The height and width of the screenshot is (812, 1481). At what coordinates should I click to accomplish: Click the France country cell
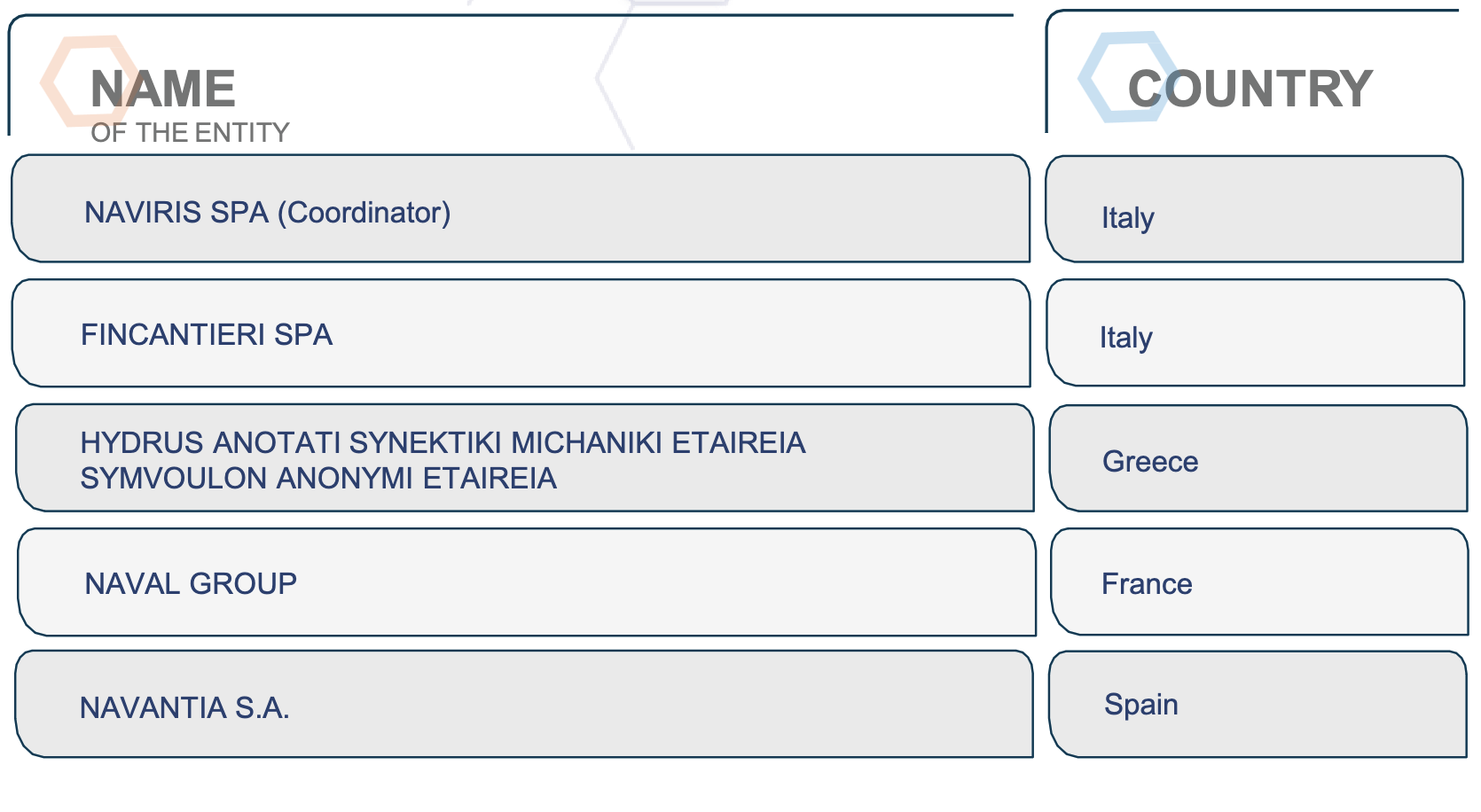pos(1259,582)
